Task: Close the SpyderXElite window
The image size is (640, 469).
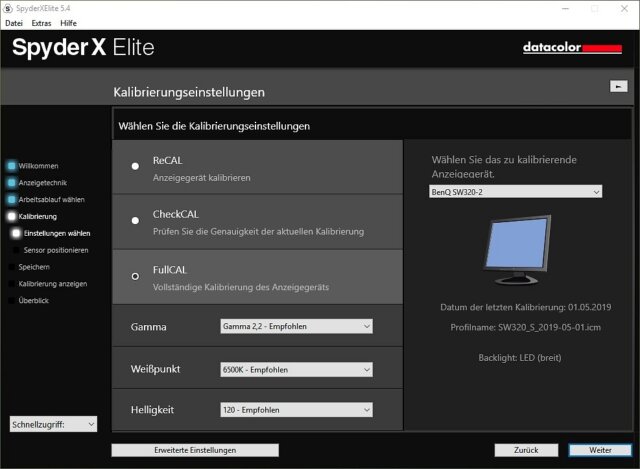Action: (624, 8)
